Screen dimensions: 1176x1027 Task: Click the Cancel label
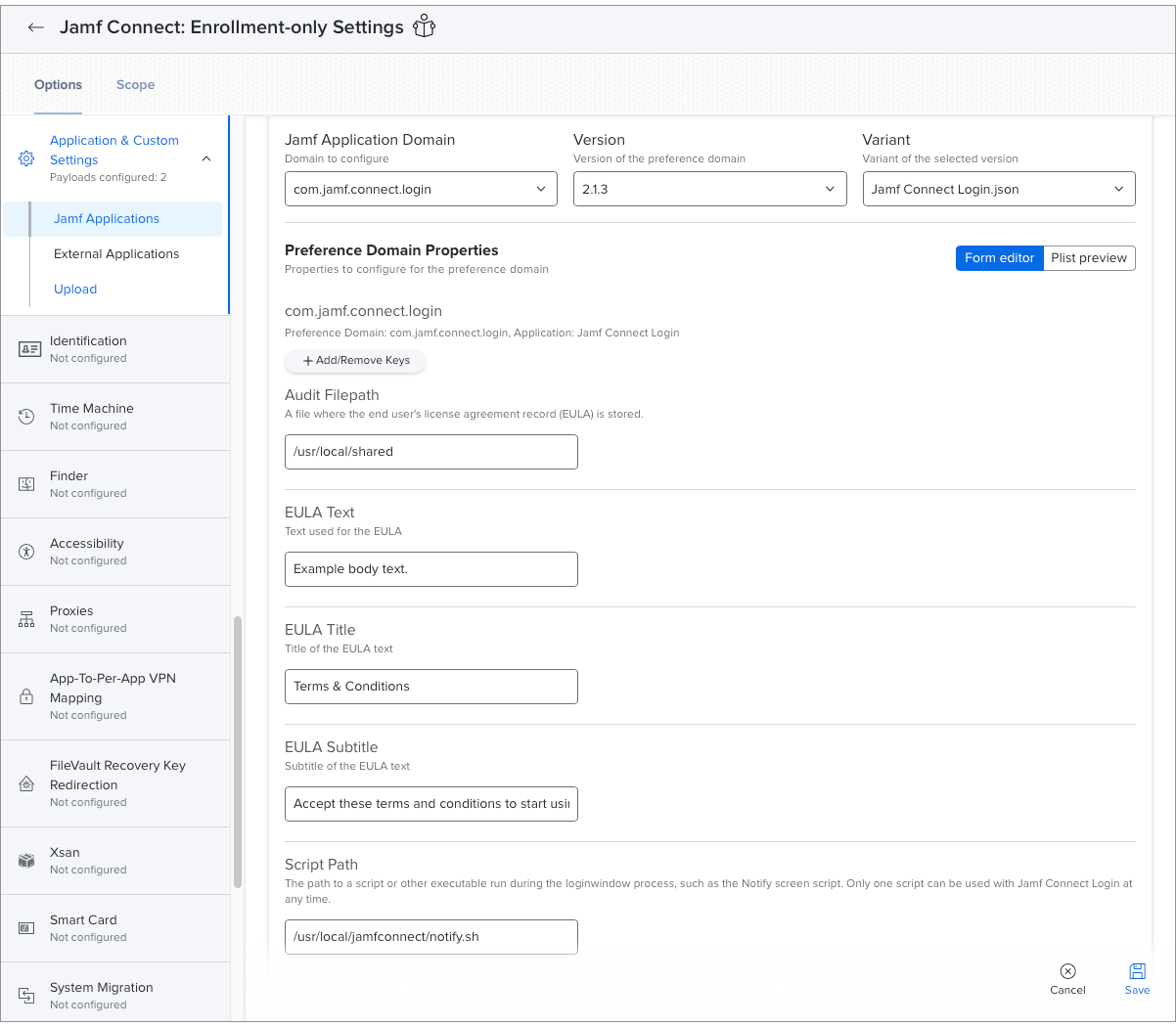click(x=1067, y=990)
